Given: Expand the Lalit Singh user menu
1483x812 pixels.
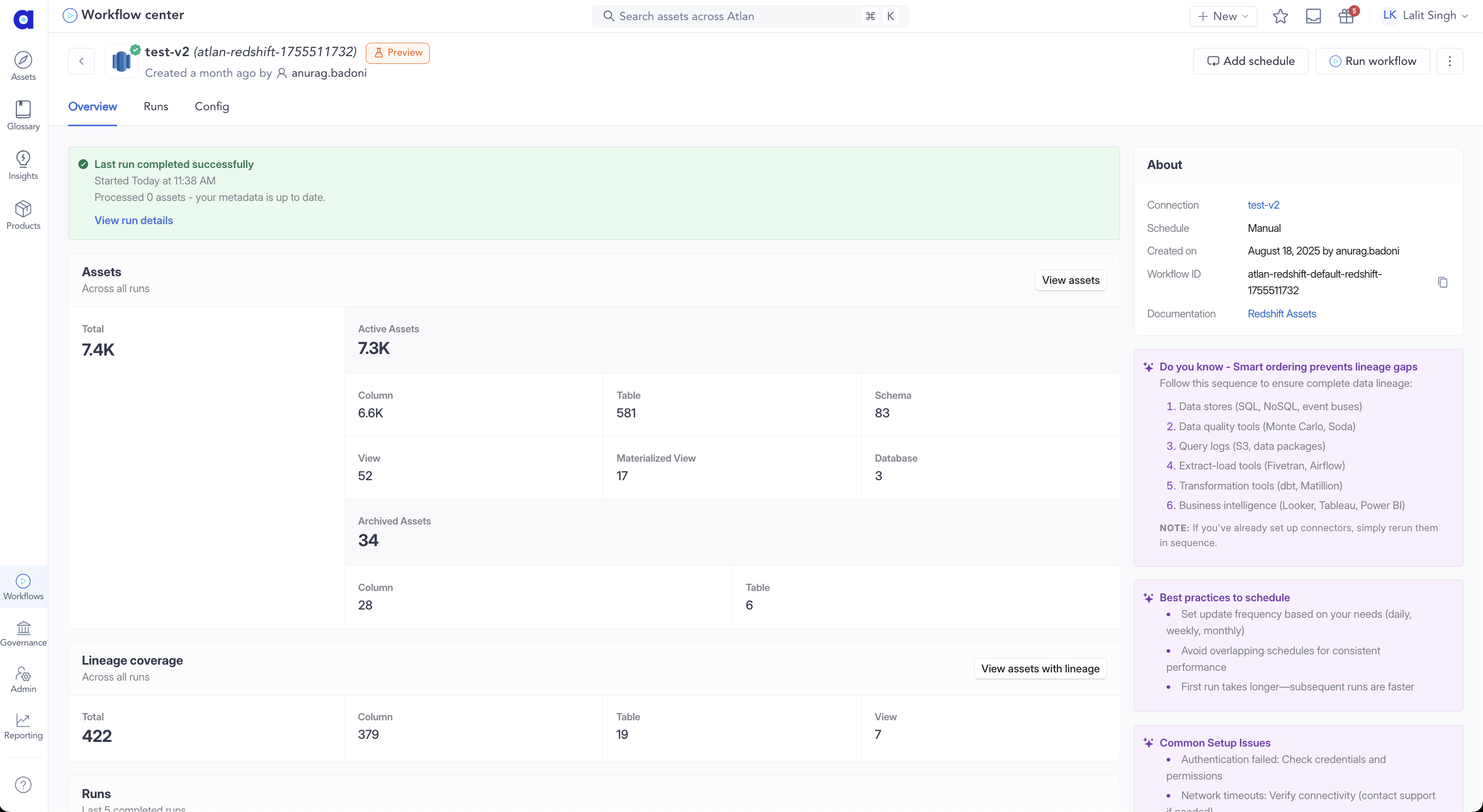Looking at the screenshot, I should (x=1434, y=15).
